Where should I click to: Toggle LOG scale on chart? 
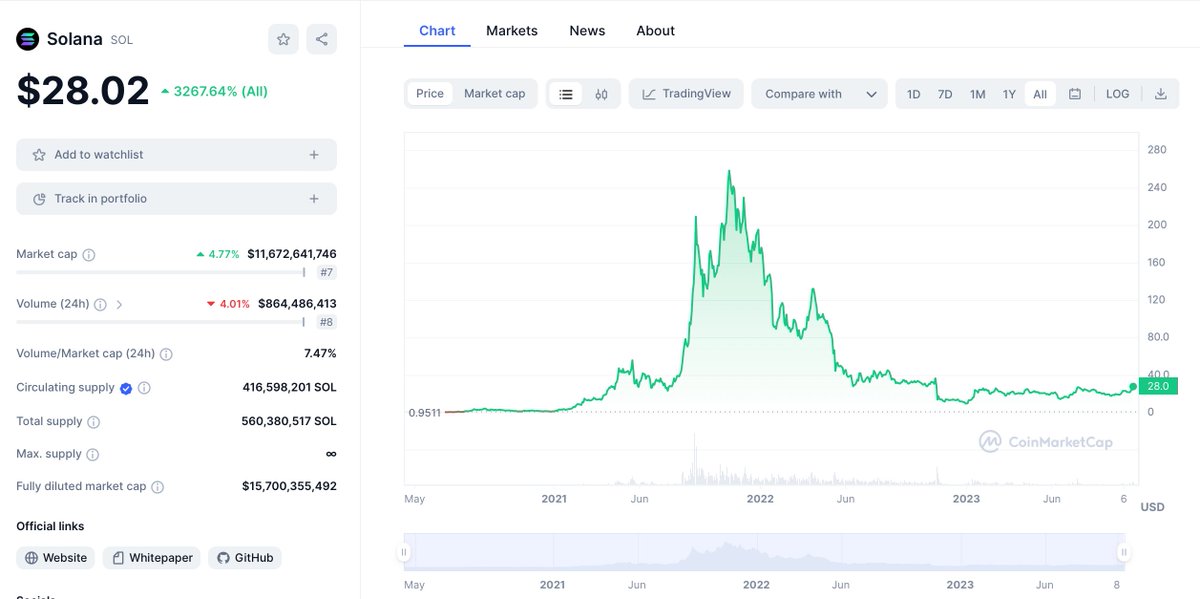coord(1118,94)
